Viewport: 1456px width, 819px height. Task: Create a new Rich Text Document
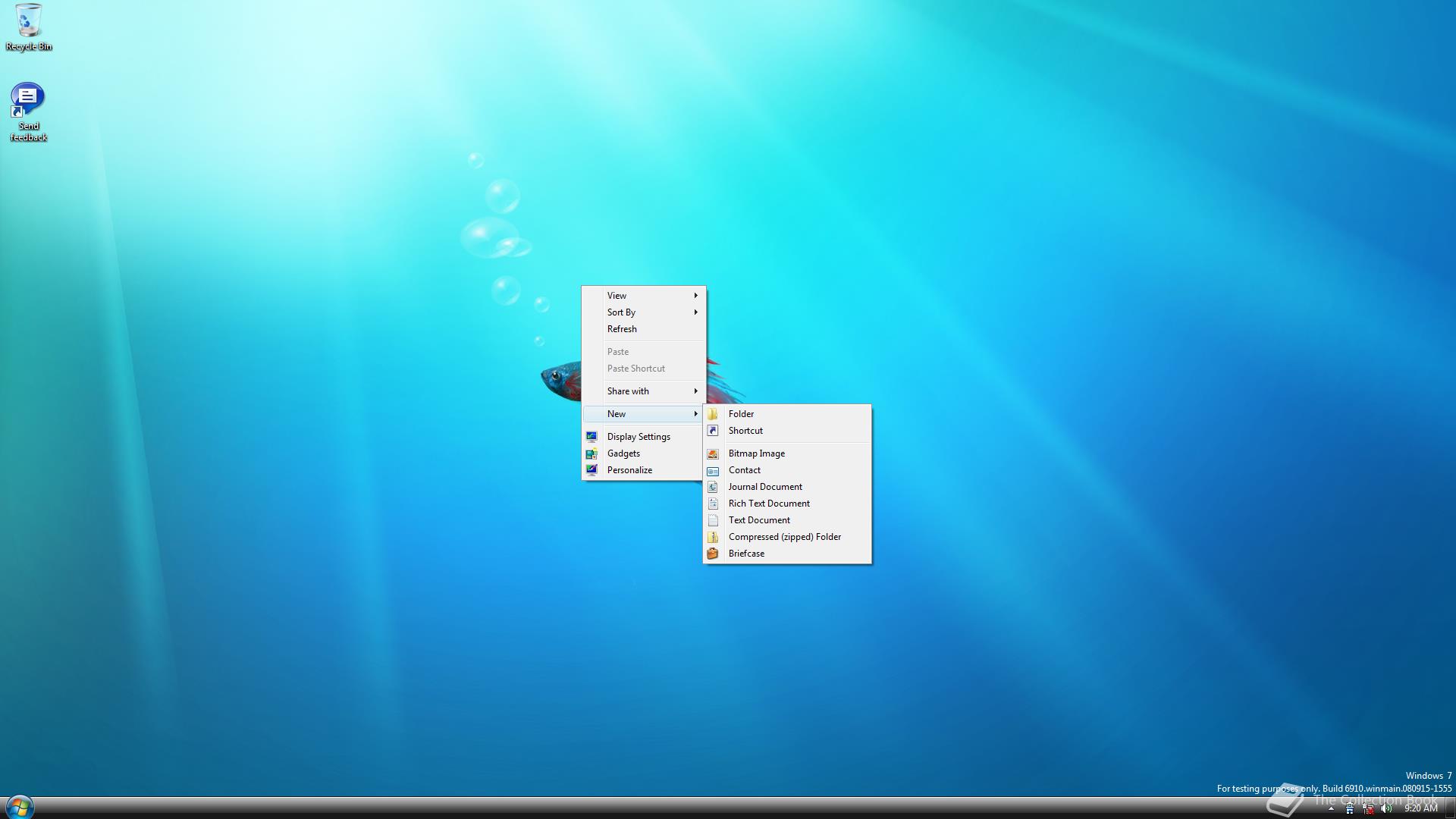pyautogui.click(x=787, y=504)
